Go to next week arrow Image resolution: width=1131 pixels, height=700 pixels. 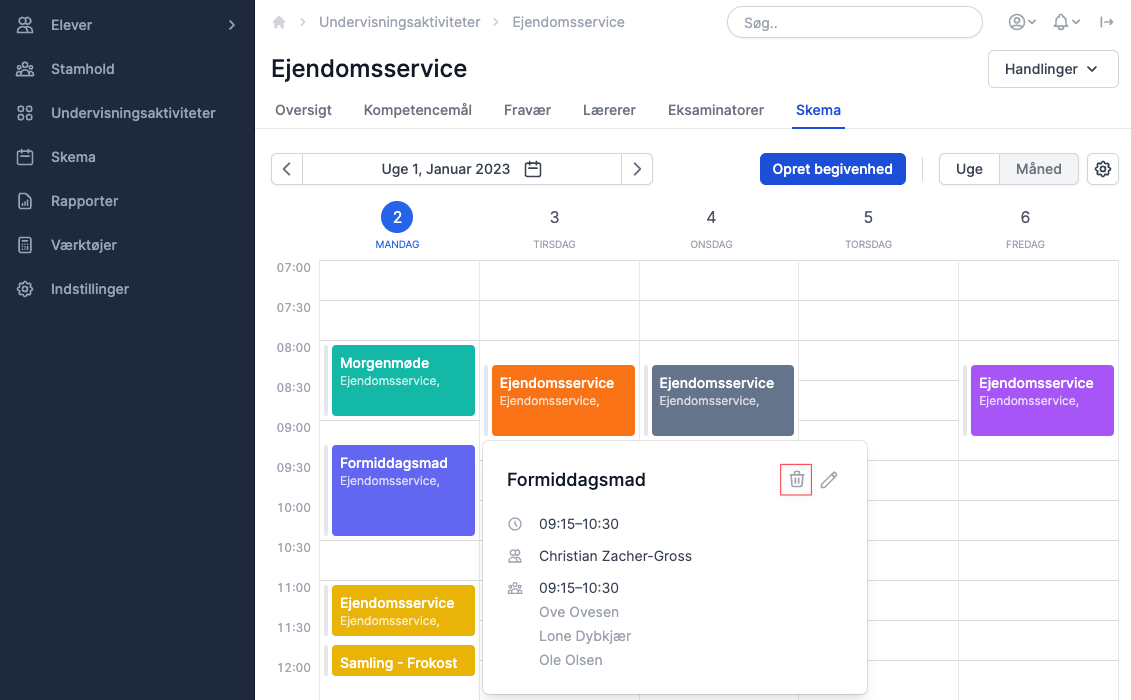tap(637, 169)
